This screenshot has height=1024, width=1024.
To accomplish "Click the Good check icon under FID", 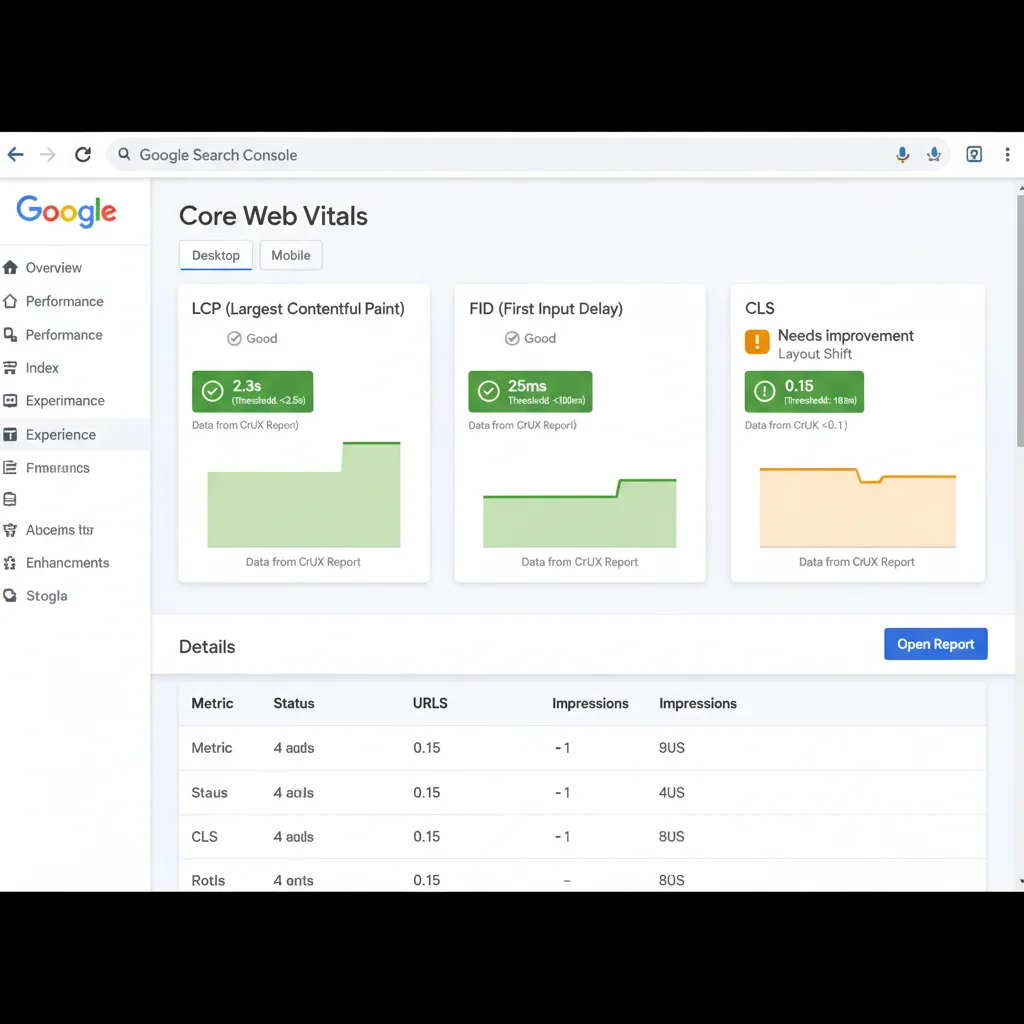I will (512, 338).
